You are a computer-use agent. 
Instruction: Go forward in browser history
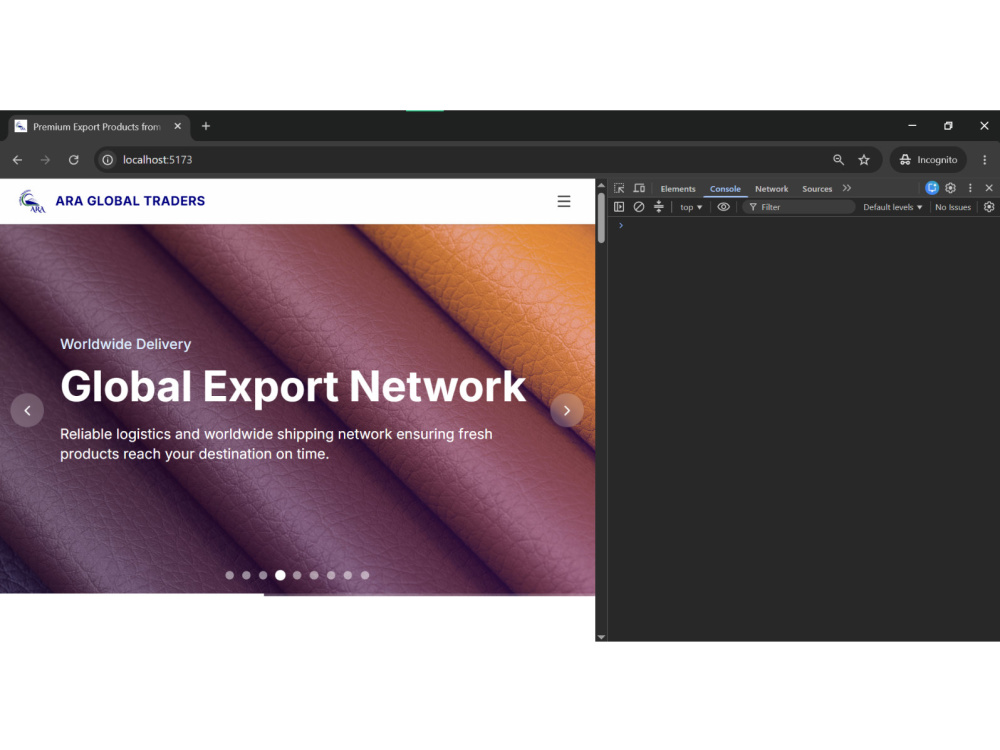click(x=45, y=160)
